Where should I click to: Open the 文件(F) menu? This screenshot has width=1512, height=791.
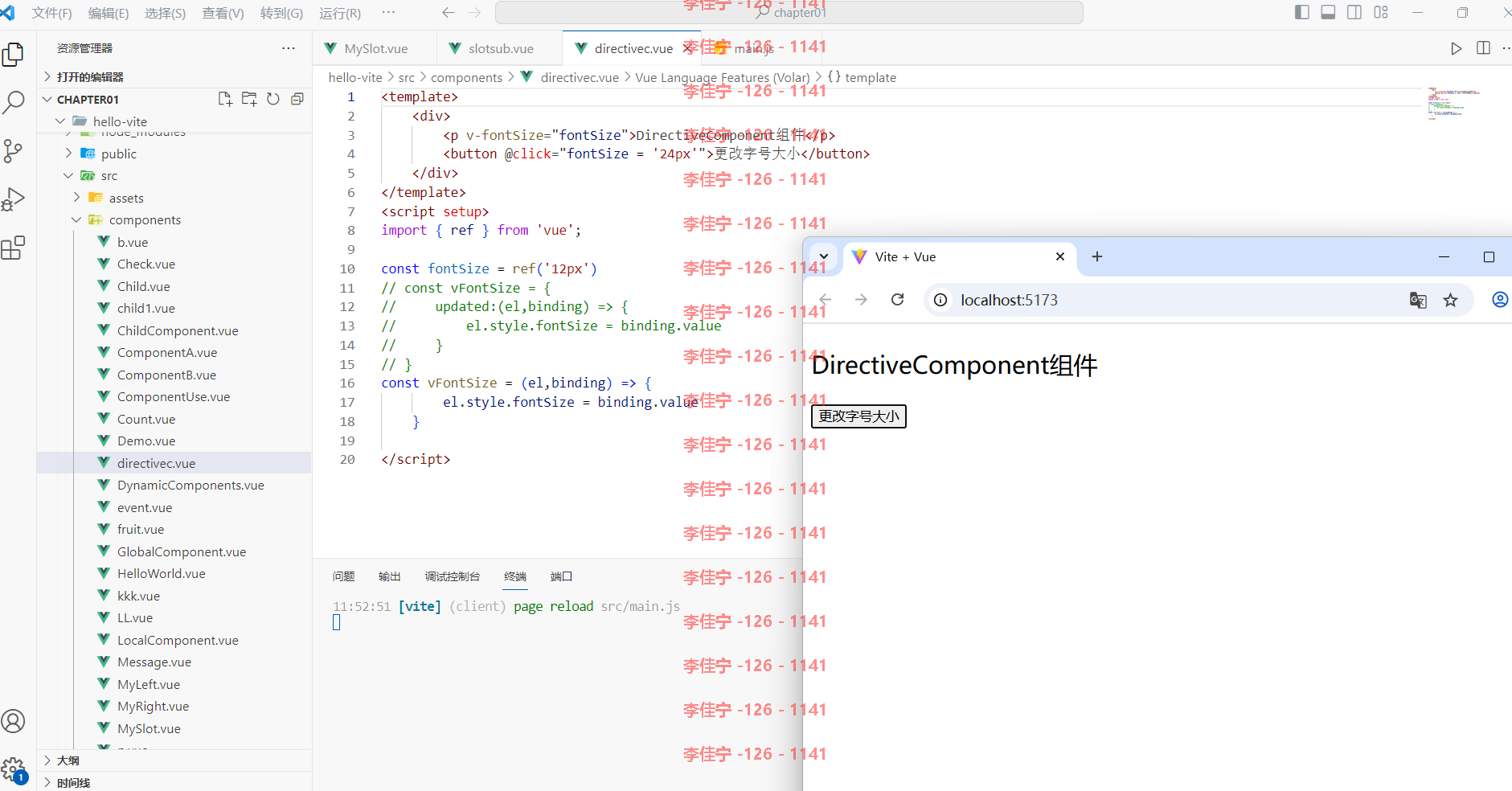tap(52, 13)
